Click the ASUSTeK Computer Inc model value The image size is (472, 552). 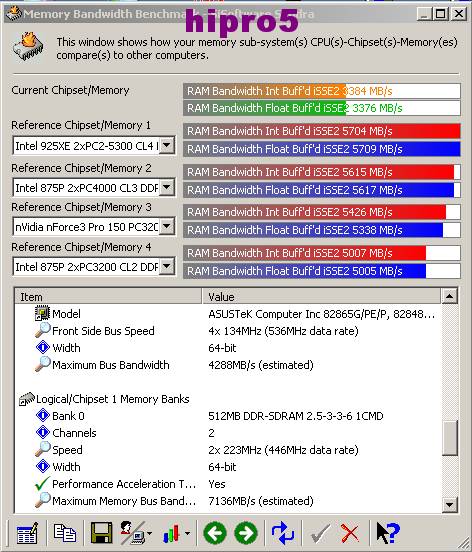pyautogui.click(x=322, y=314)
